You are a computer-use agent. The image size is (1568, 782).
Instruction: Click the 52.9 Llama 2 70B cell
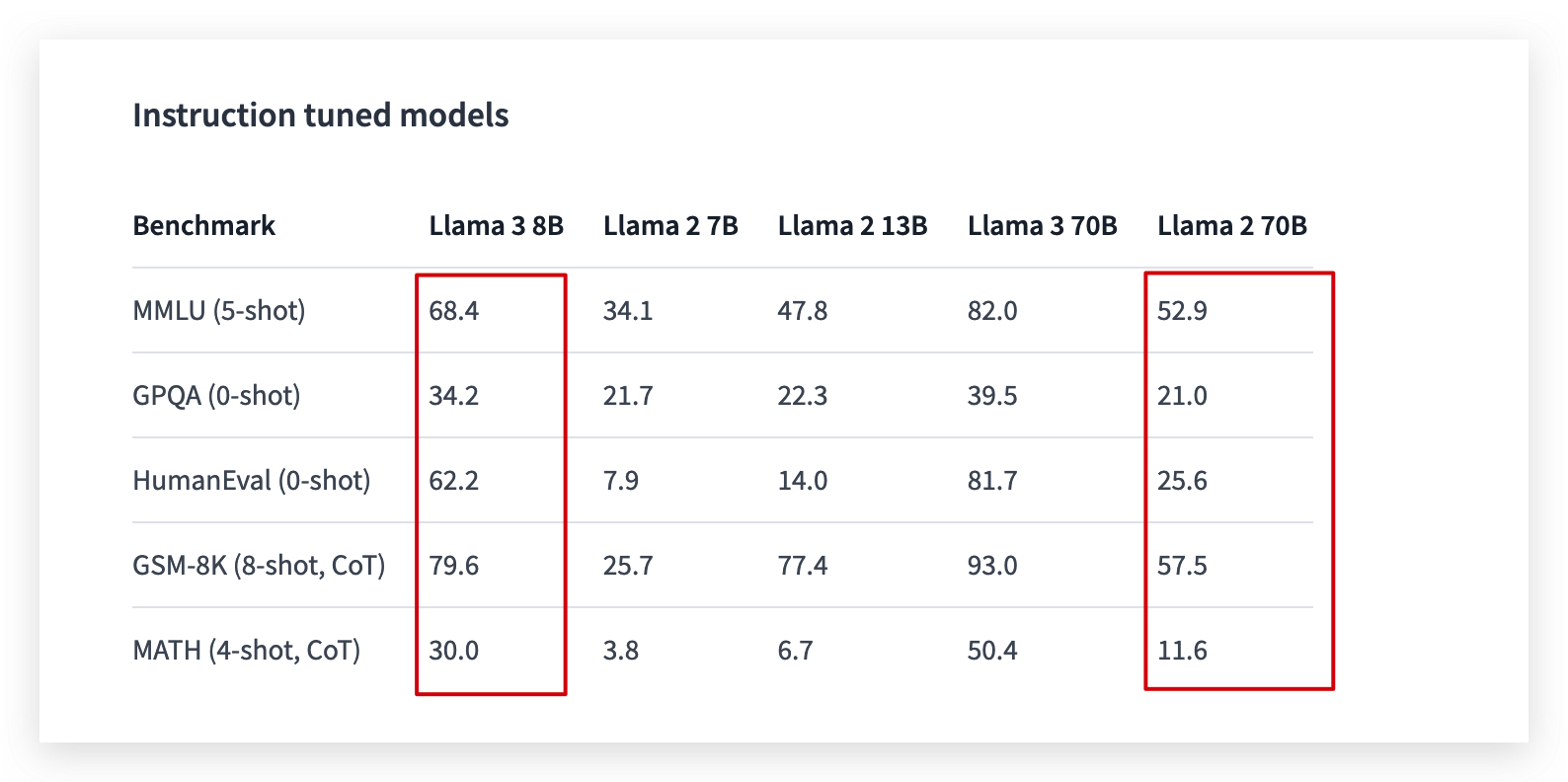click(x=1182, y=311)
